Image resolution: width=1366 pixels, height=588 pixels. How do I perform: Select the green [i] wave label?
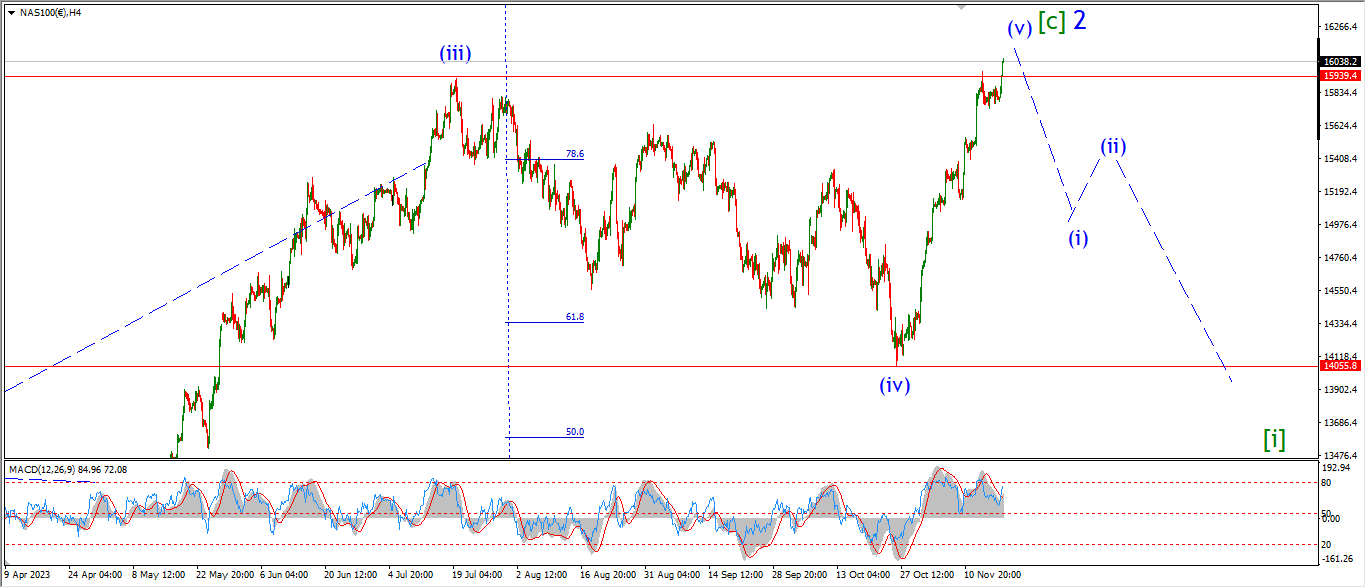1274,438
